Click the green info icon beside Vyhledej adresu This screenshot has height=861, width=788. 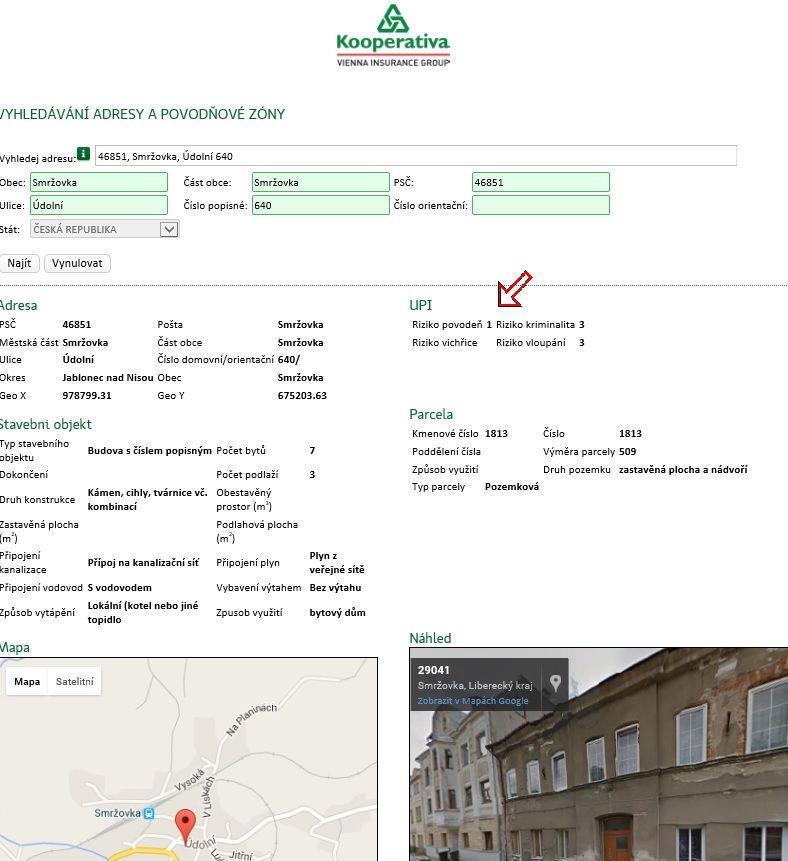(x=83, y=154)
